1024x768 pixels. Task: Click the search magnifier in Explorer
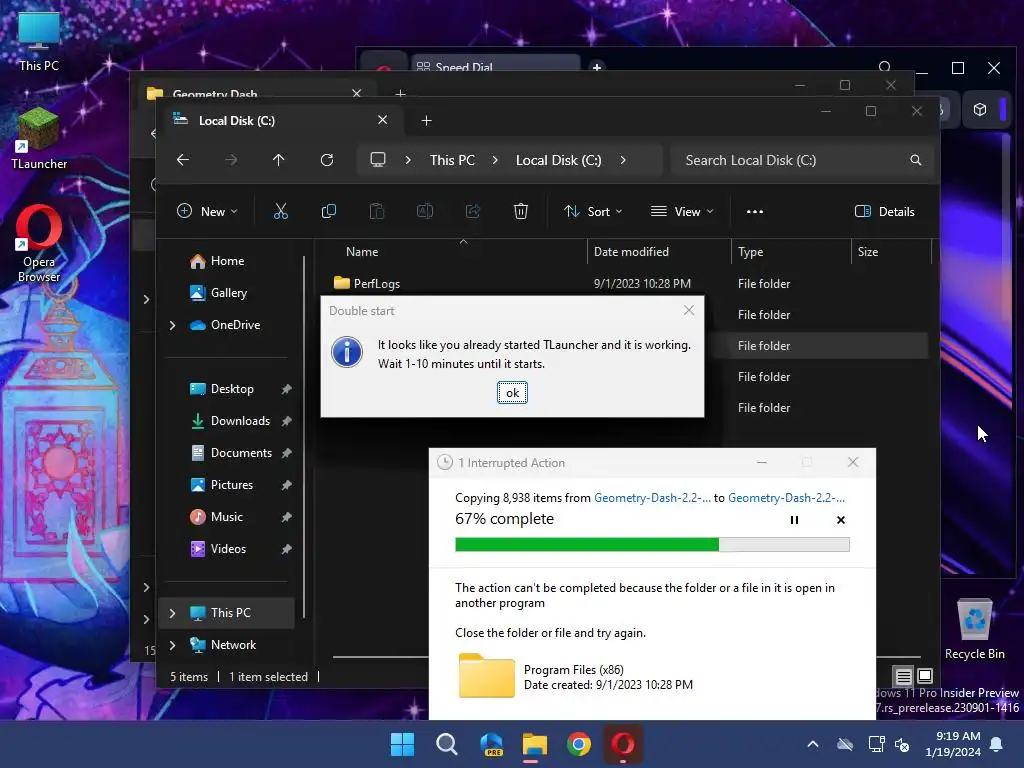(x=916, y=160)
